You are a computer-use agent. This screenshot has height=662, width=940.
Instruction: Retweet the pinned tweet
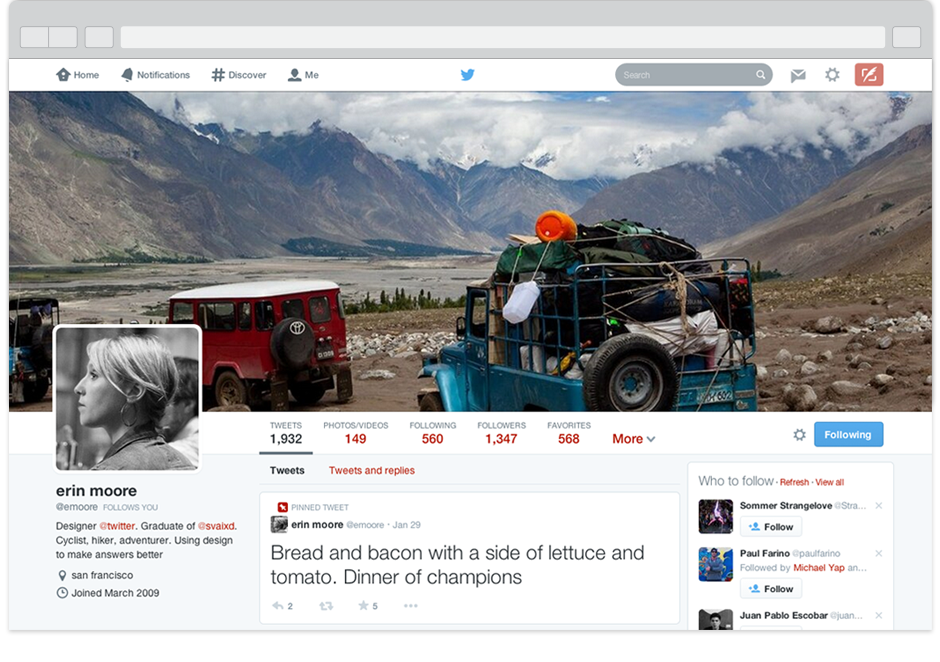tap(325, 606)
